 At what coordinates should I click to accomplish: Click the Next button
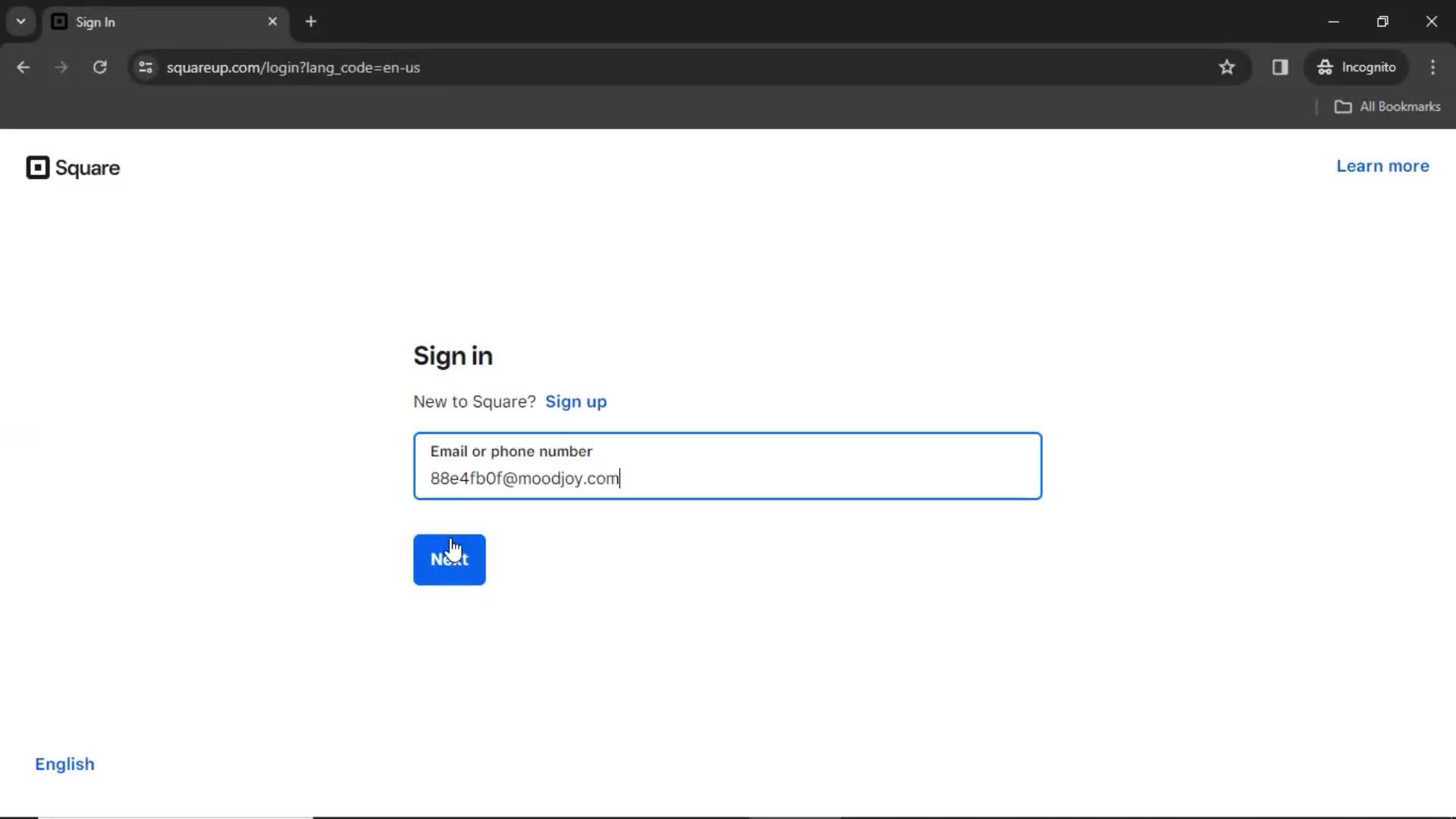450,560
